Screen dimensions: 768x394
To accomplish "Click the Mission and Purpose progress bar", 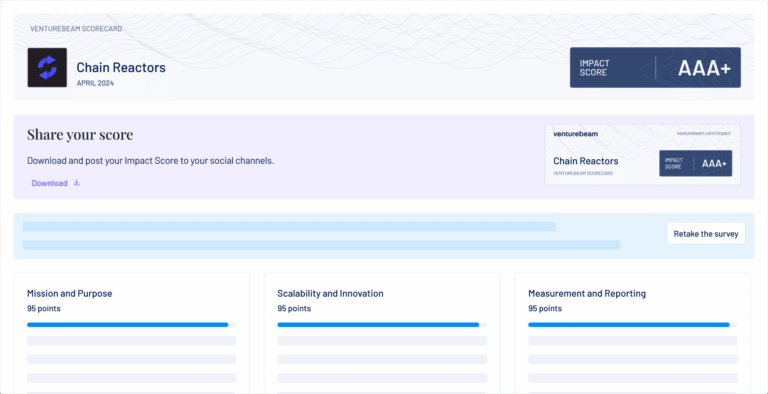I will point(131,324).
